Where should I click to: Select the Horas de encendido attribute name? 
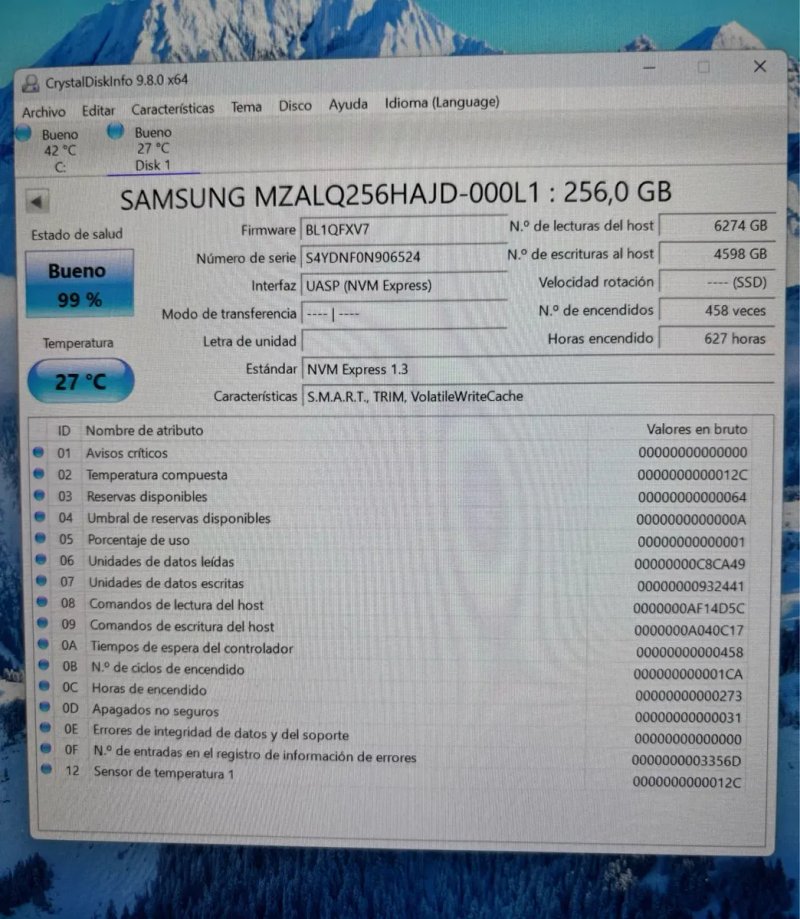pos(149,689)
